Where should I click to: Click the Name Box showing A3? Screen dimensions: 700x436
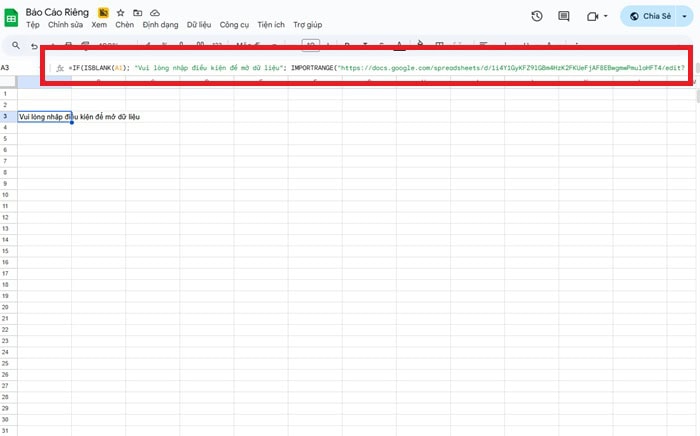(x=14, y=67)
